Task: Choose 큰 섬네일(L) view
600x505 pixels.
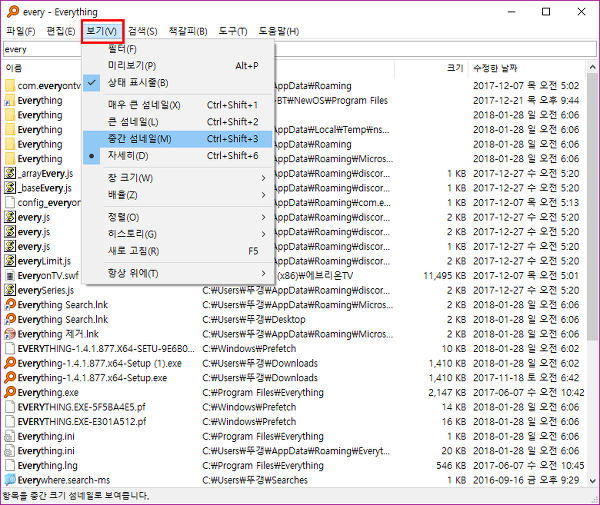Action: 178,122
